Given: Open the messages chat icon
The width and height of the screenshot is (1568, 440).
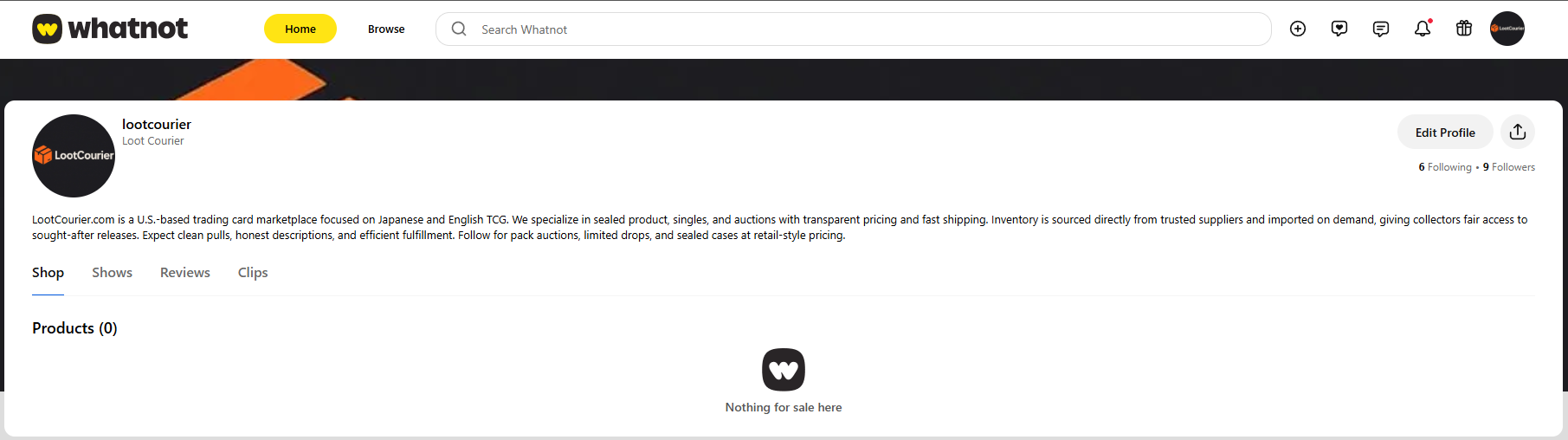Looking at the screenshot, I should click(1381, 29).
